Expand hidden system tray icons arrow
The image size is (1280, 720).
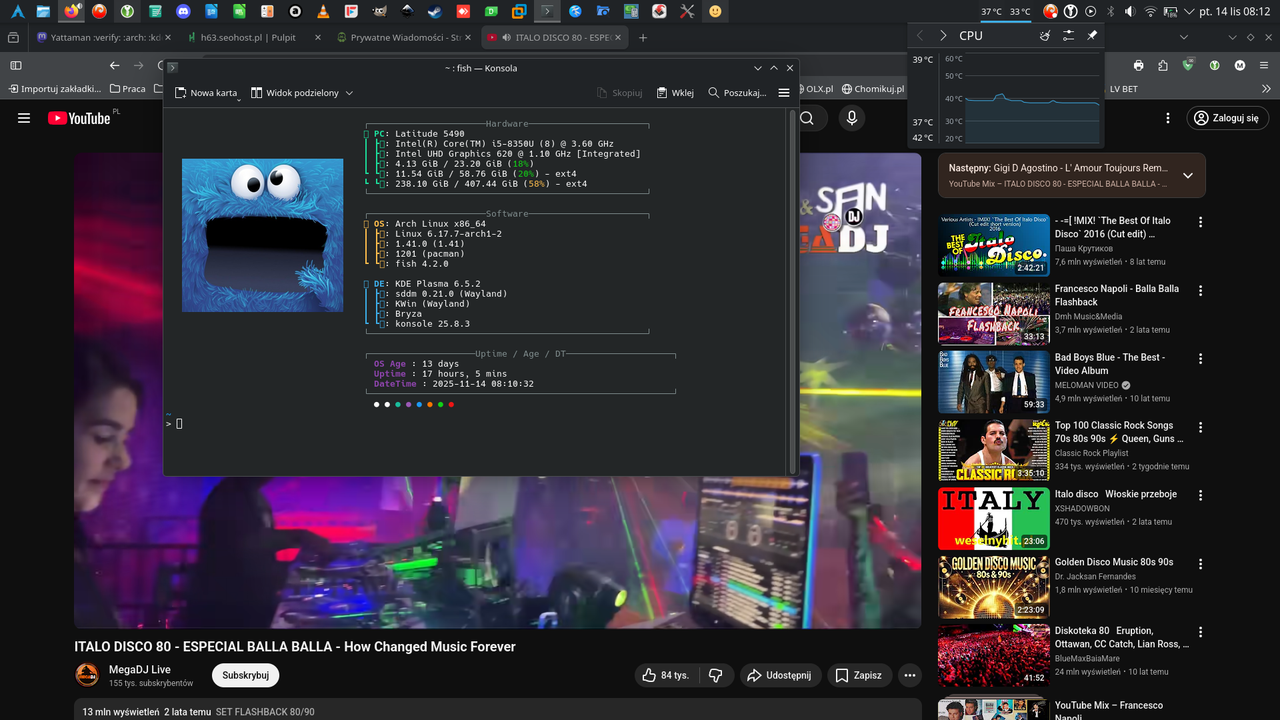click(x=1190, y=12)
